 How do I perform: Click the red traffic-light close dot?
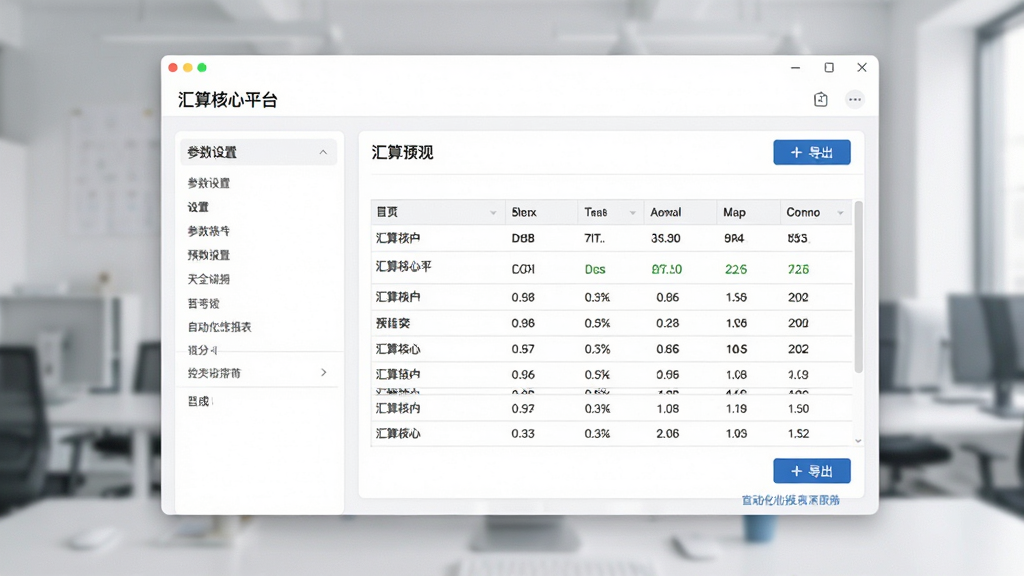tap(173, 67)
